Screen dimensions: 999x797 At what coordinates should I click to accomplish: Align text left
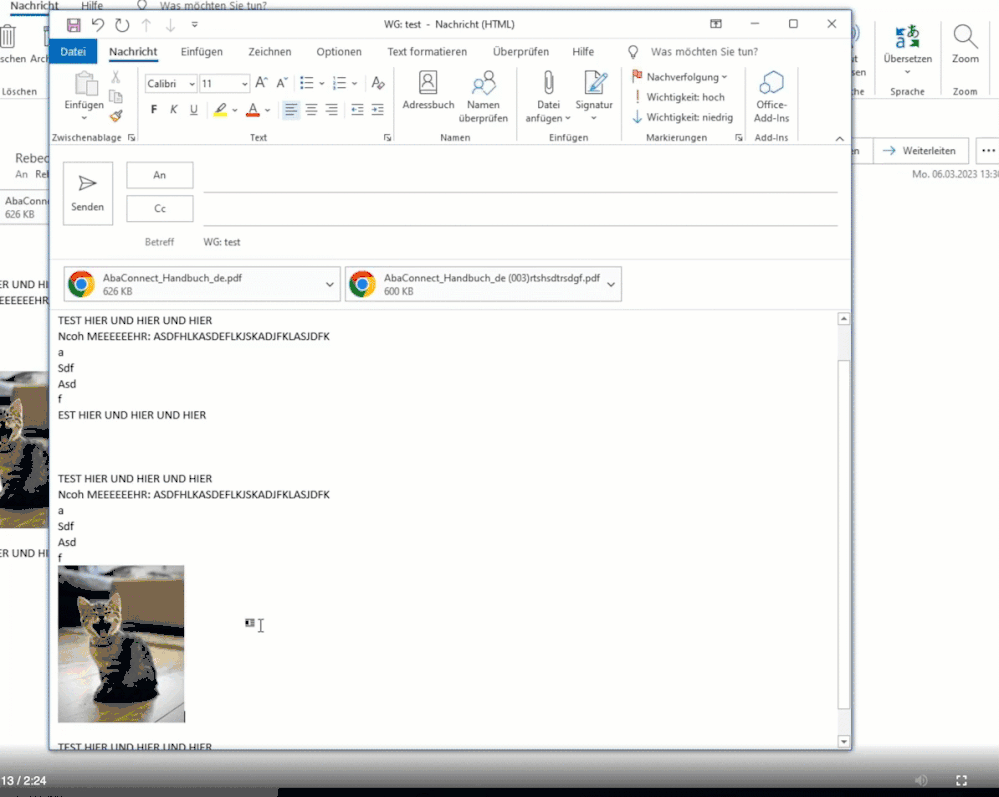coord(291,110)
